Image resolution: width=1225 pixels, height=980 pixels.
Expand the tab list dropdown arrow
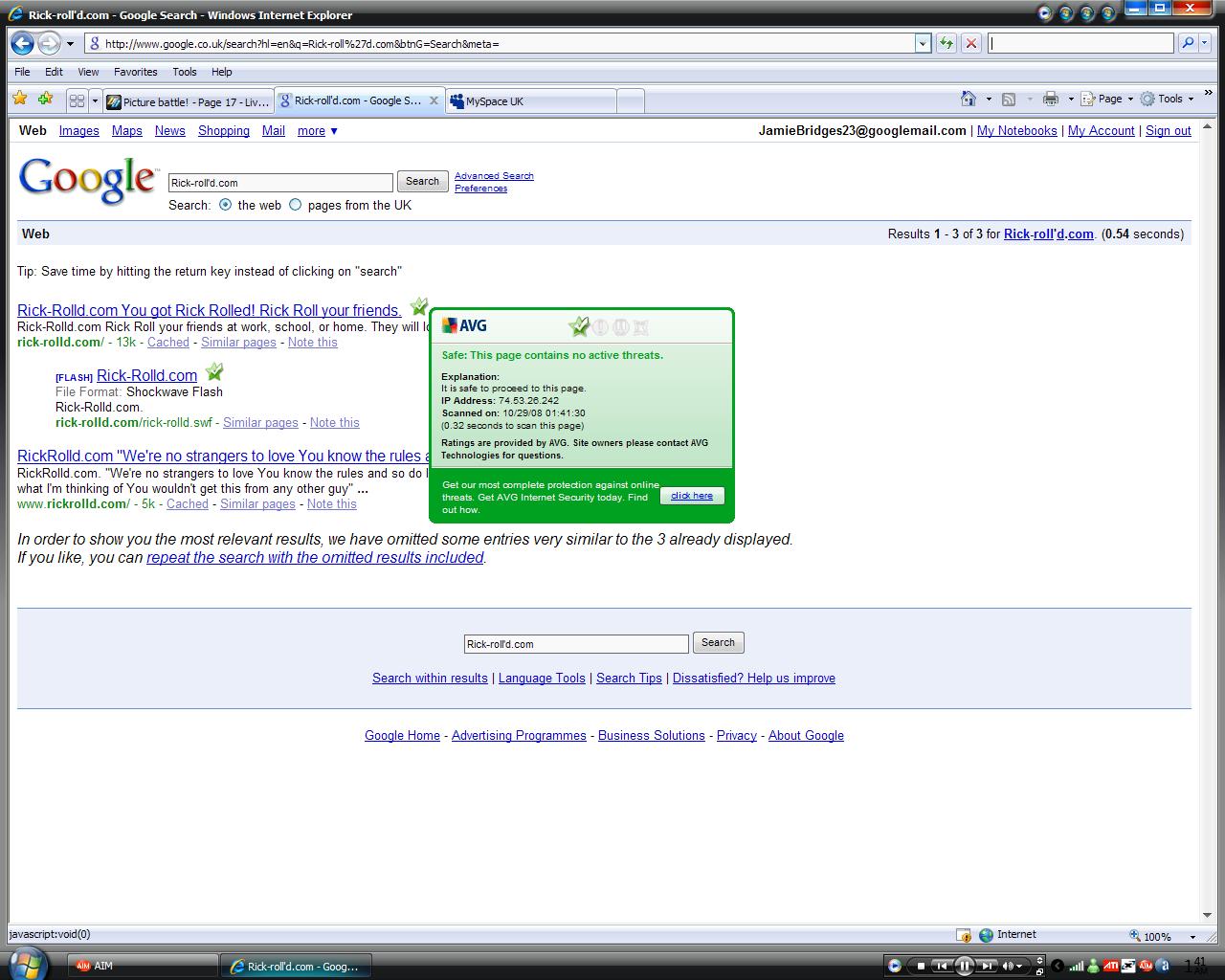[95, 100]
